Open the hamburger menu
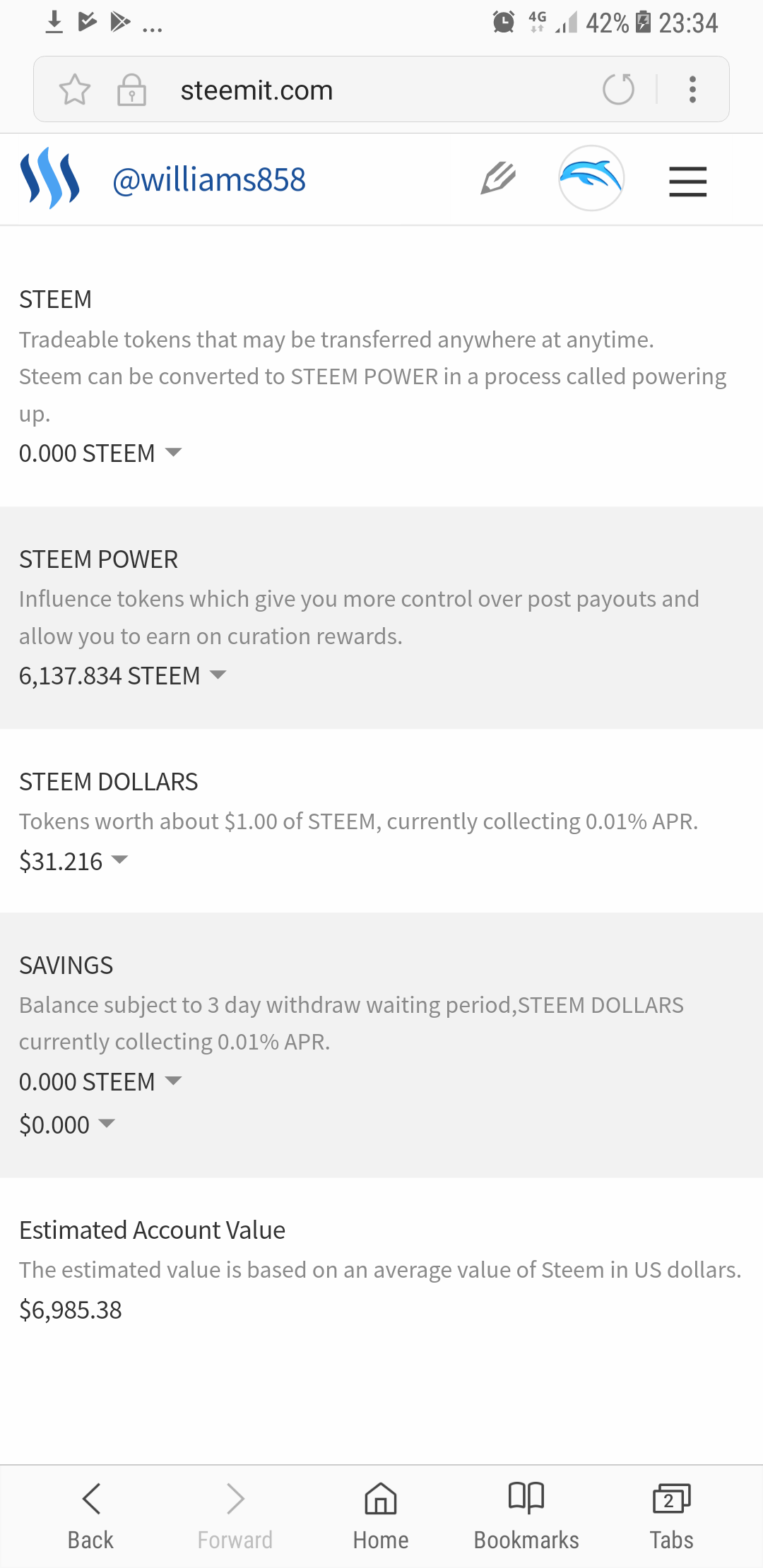763x1568 pixels. (x=687, y=181)
